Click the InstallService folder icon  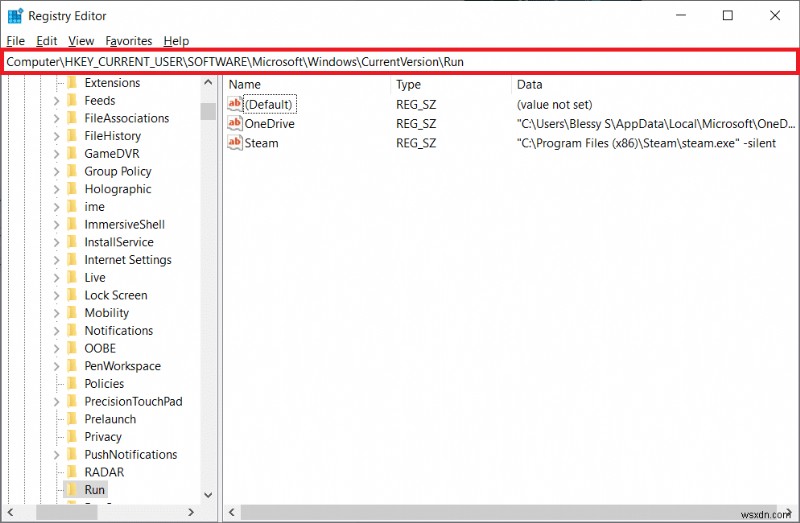click(x=72, y=242)
